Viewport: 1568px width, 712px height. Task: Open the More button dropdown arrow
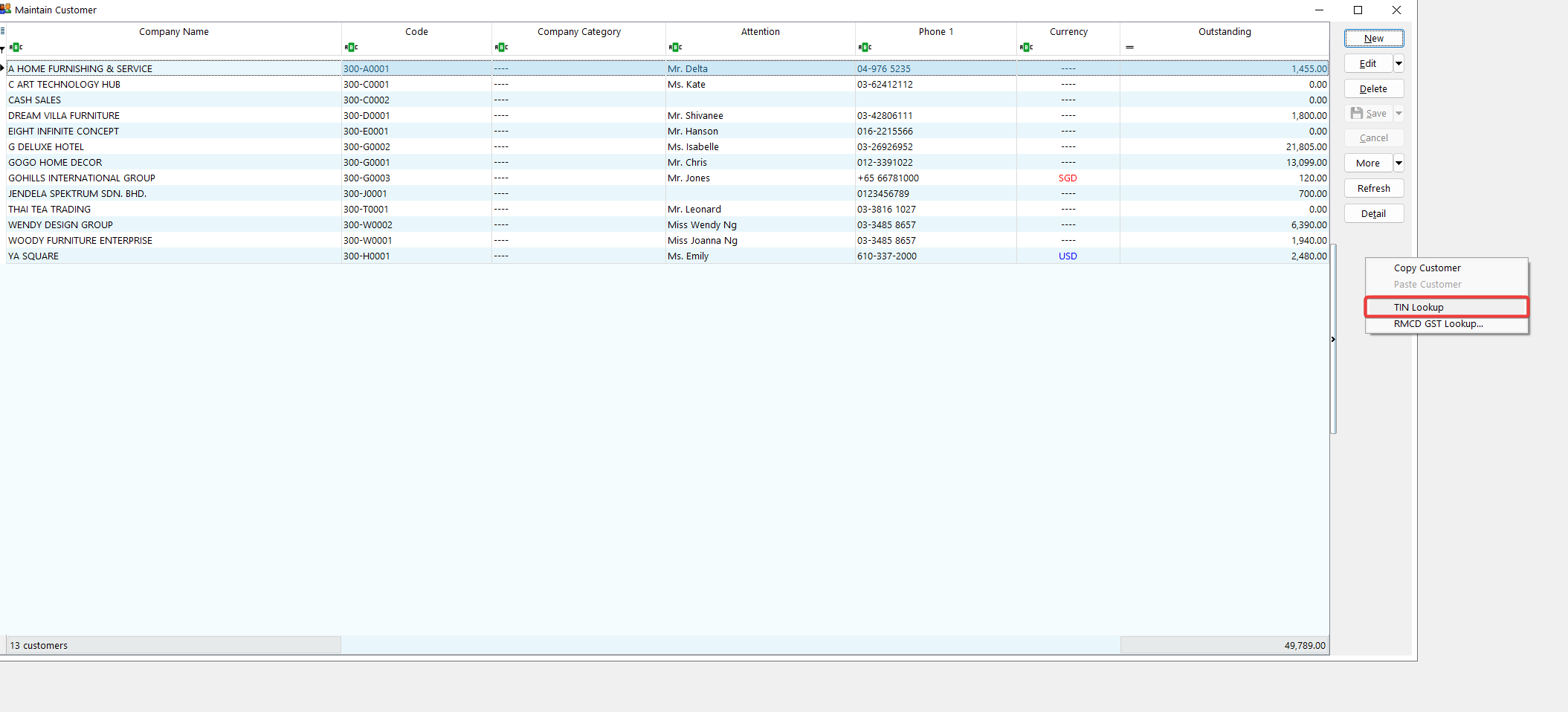[x=1398, y=163]
